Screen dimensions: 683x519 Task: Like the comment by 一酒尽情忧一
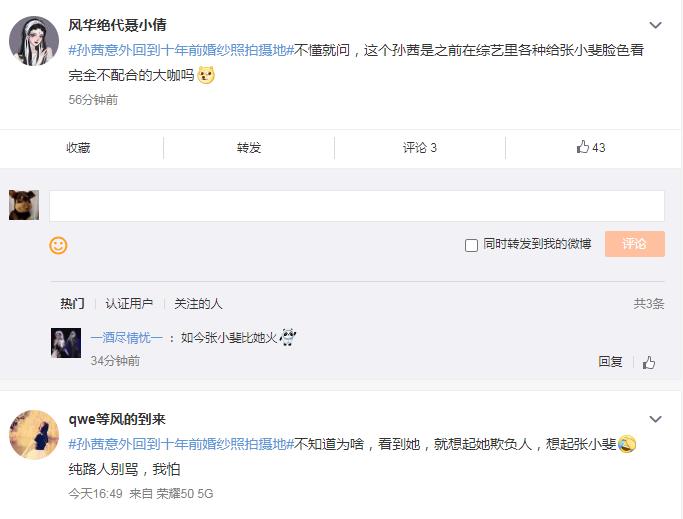(649, 362)
